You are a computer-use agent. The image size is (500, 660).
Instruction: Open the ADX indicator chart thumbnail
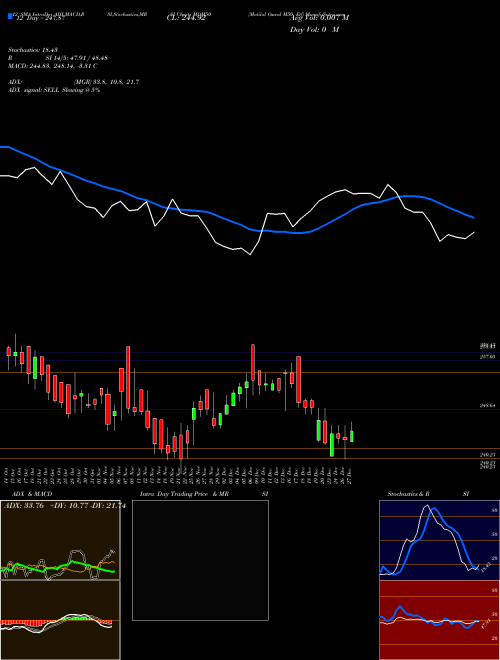pyautogui.click(x=60, y=540)
